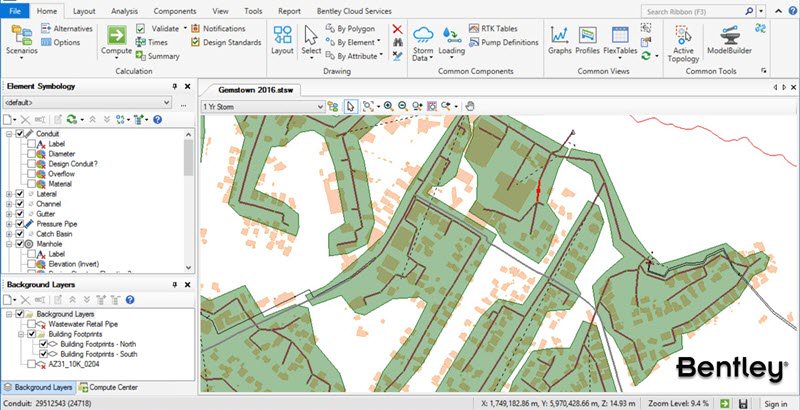Uncheck Building Footprints - North layer
This screenshot has width=800, height=410.
43,344
